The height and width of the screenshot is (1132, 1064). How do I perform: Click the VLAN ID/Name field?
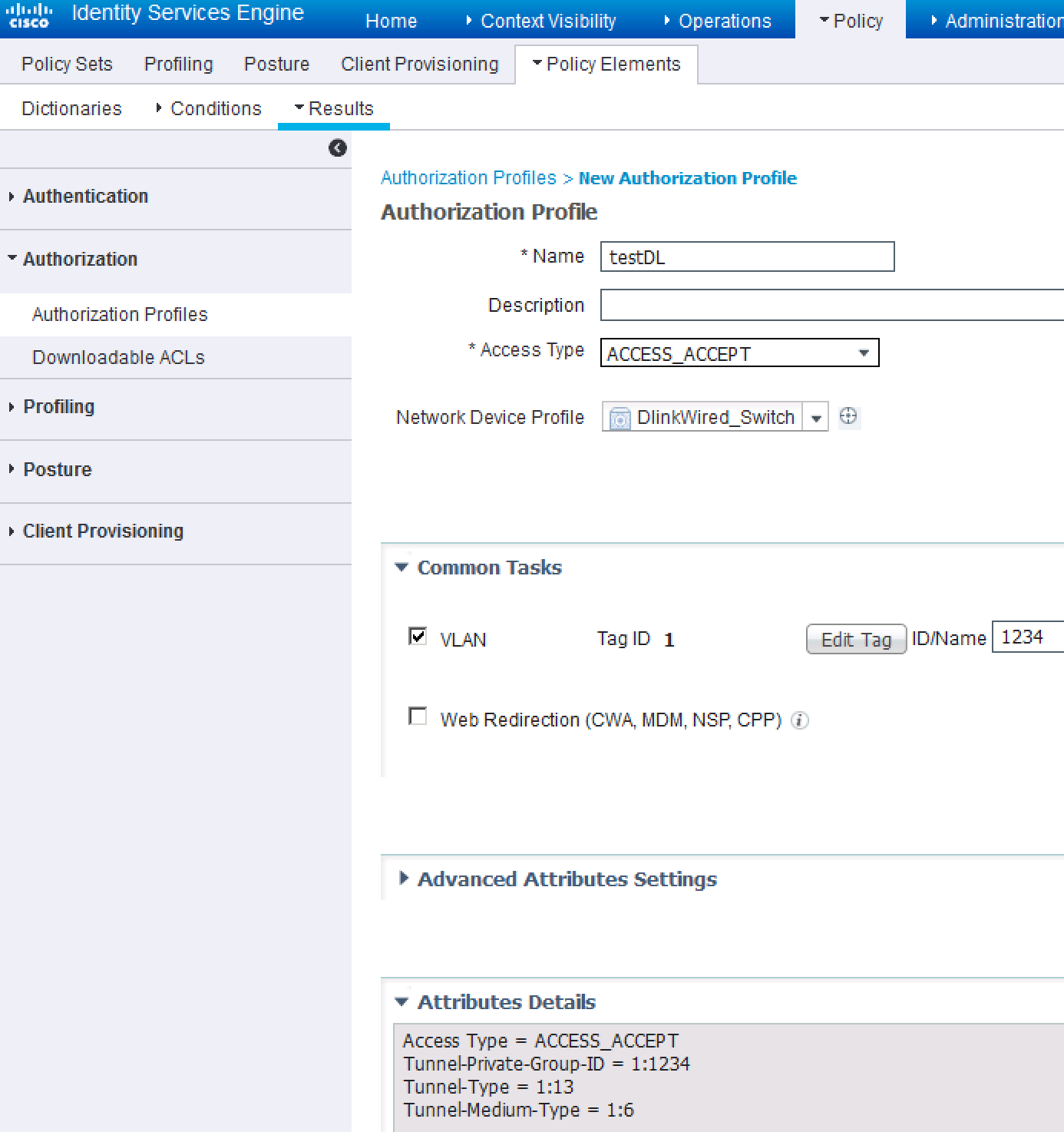click(x=1028, y=637)
